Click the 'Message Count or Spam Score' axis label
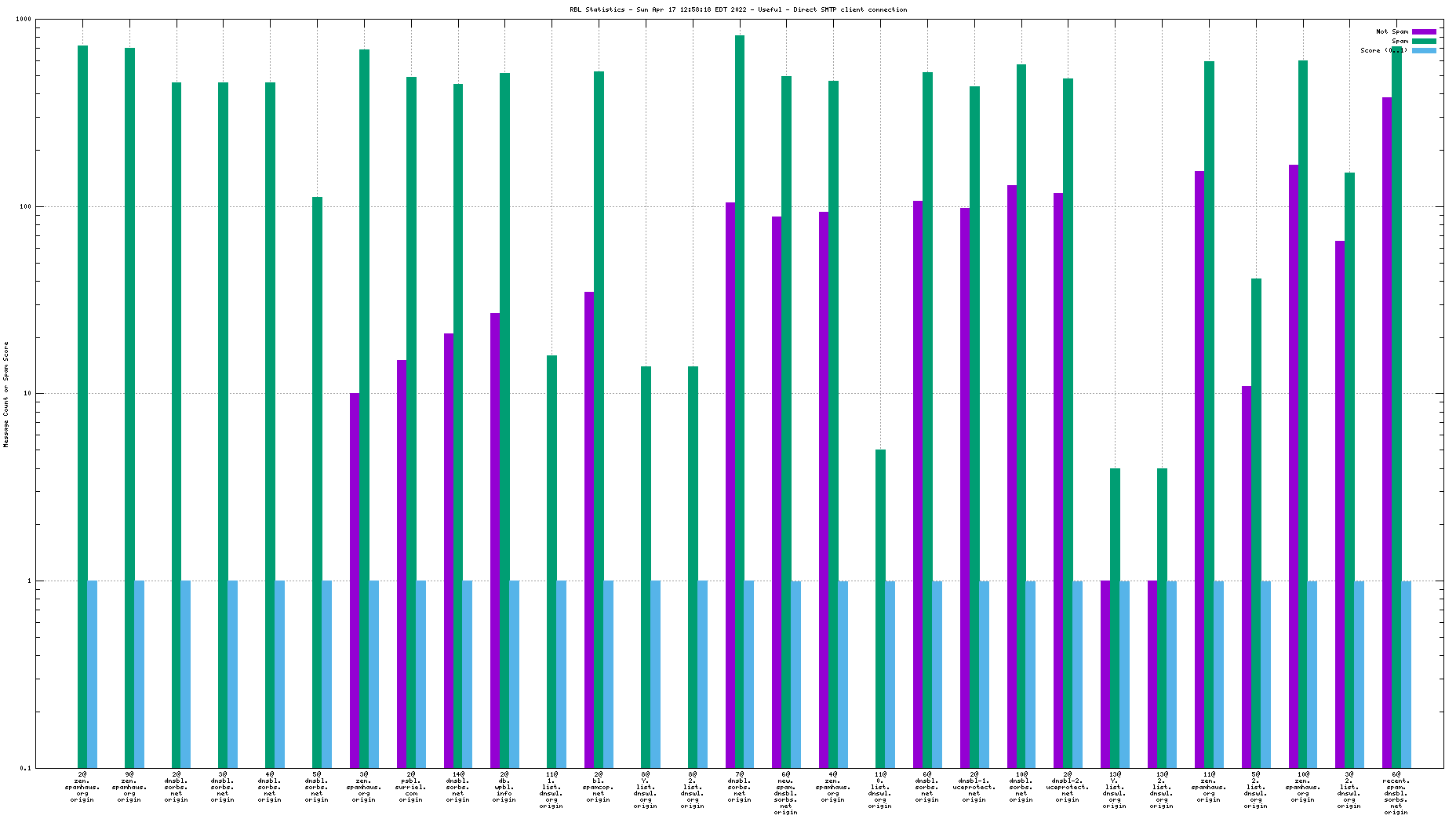Screen dimensions: 1456x819 click(6, 395)
